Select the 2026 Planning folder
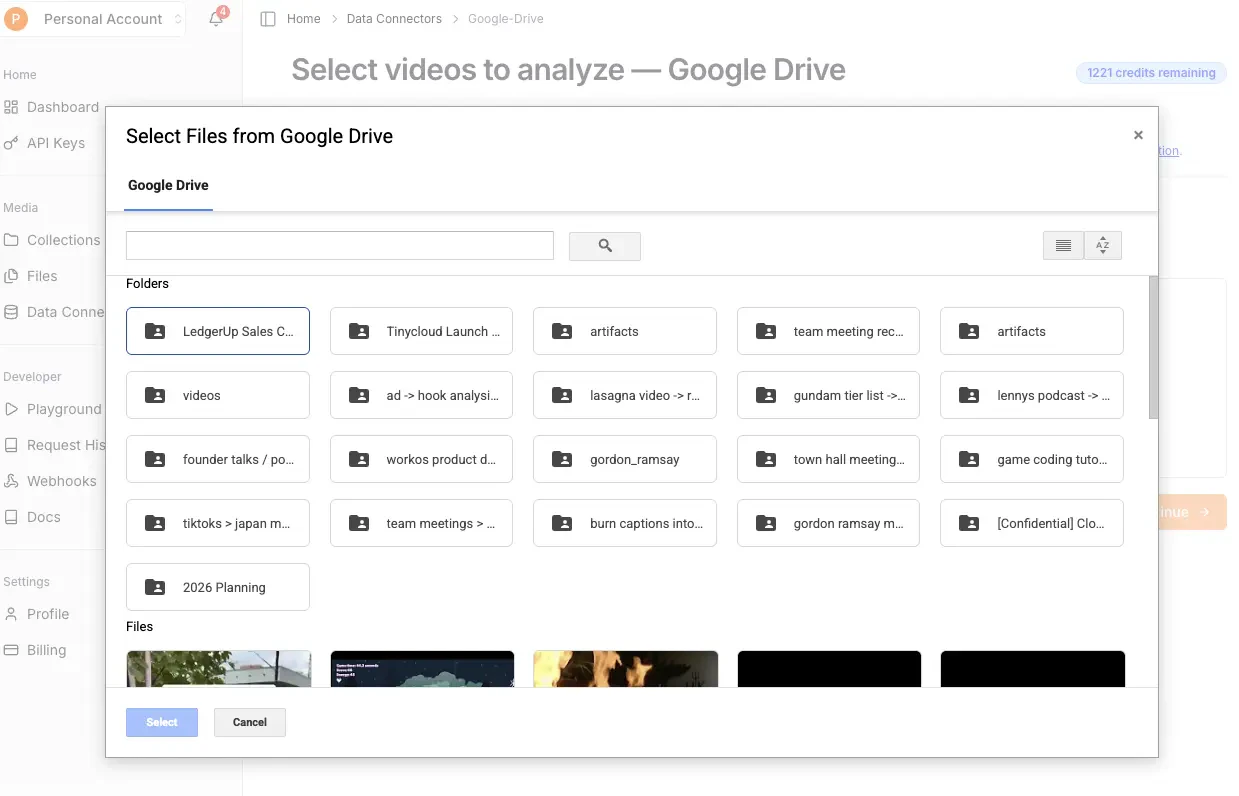1239x796 pixels. pos(218,587)
